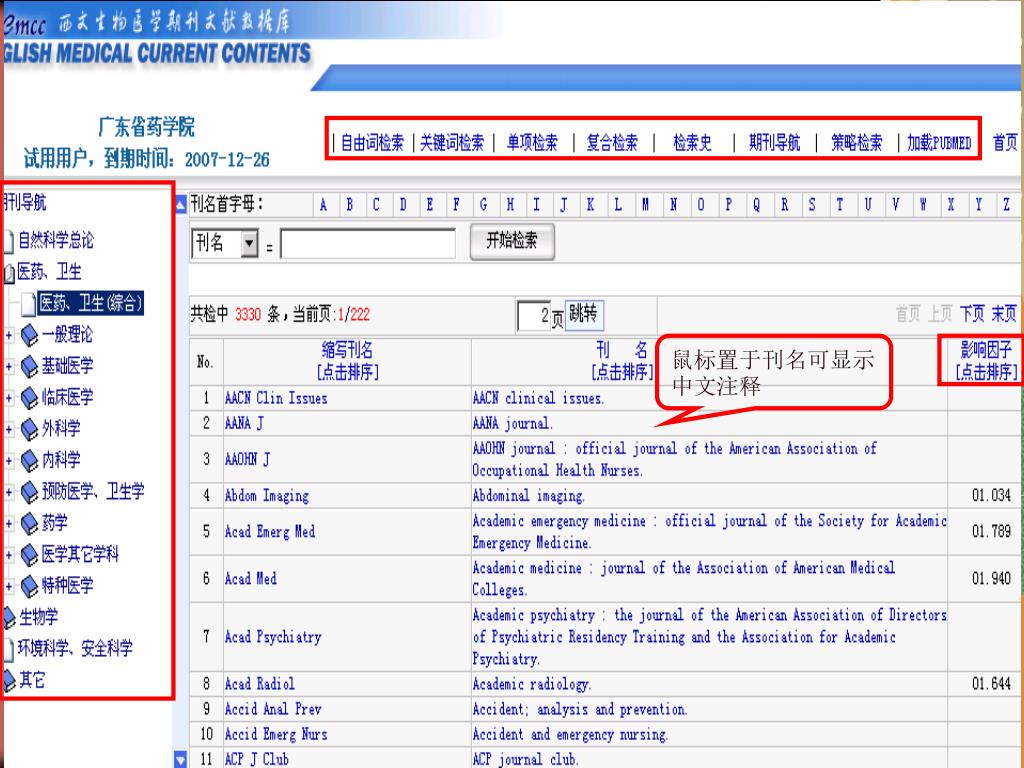Go to 末页 last page
The width and height of the screenshot is (1024, 768).
click(1004, 314)
